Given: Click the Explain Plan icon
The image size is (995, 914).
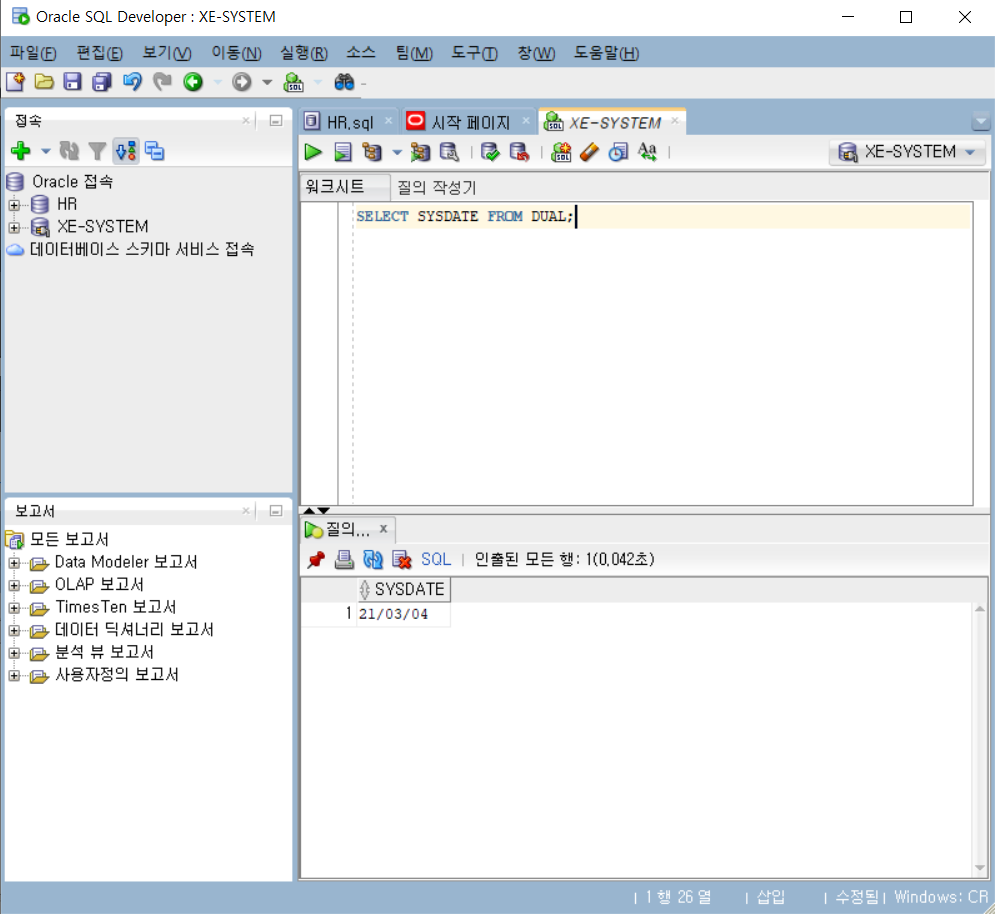Looking at the screenshot, I should [372, 152].
